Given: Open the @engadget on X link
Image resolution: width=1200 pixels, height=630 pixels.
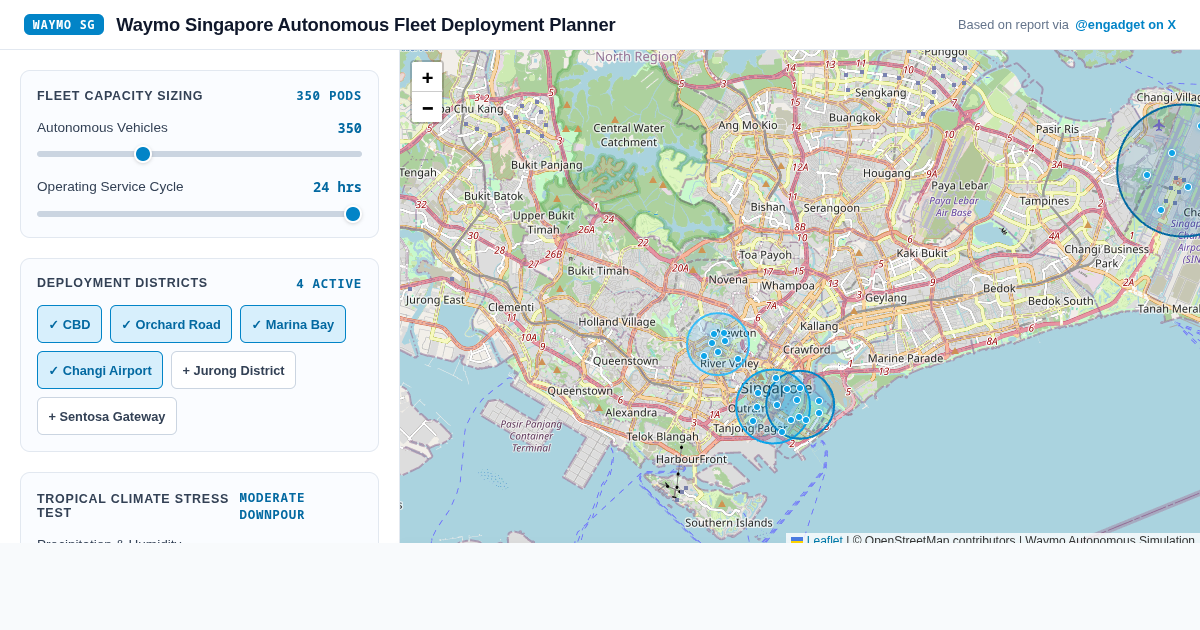Looking at the screenshot, I should pos(1125,25).
